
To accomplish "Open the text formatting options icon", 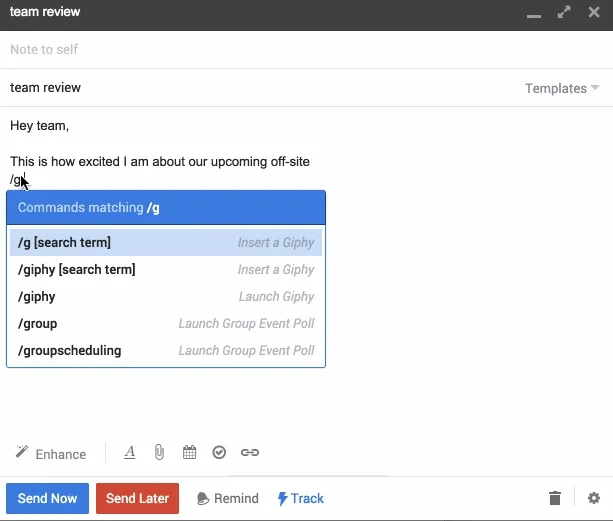I will [129, 453].
